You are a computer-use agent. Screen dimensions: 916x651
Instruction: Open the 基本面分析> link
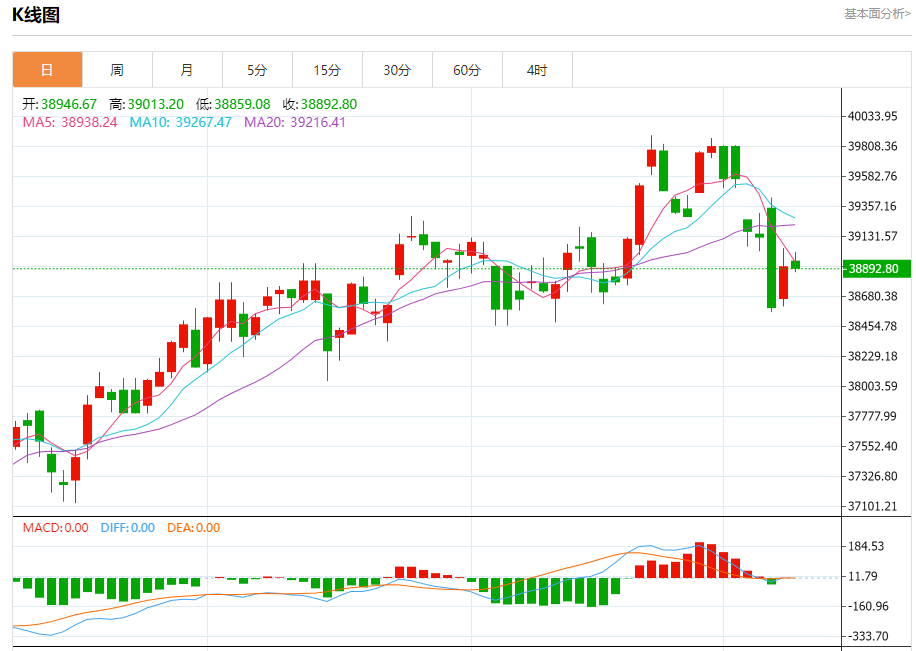[877, 13]
